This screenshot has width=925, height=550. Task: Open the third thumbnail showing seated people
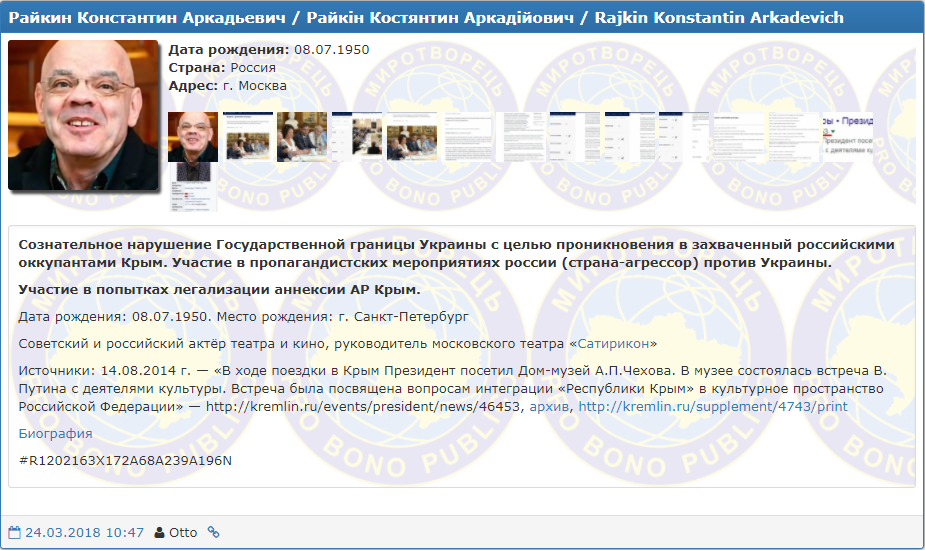coord(301,137)
